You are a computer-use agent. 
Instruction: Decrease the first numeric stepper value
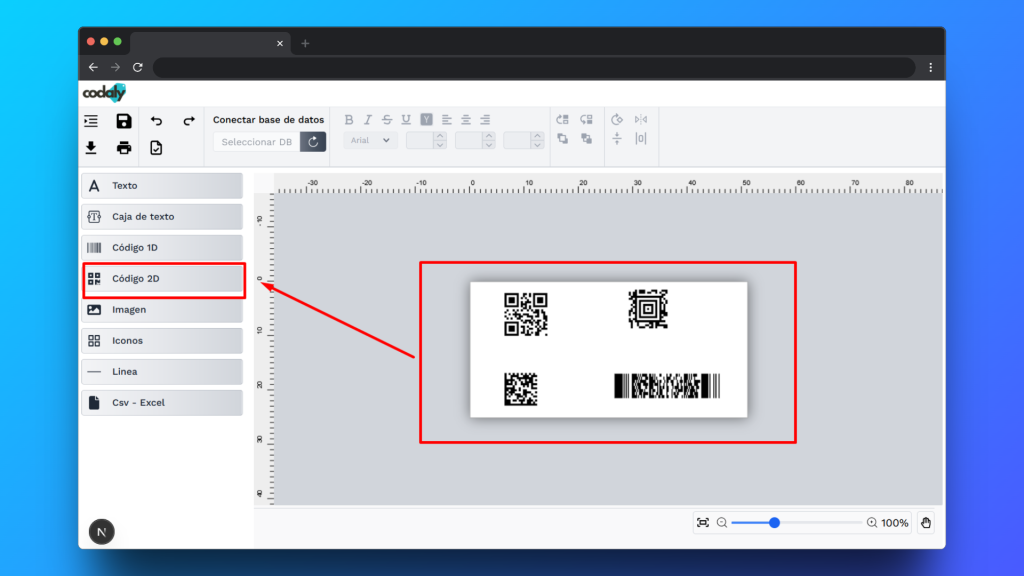tap(440, 144)
